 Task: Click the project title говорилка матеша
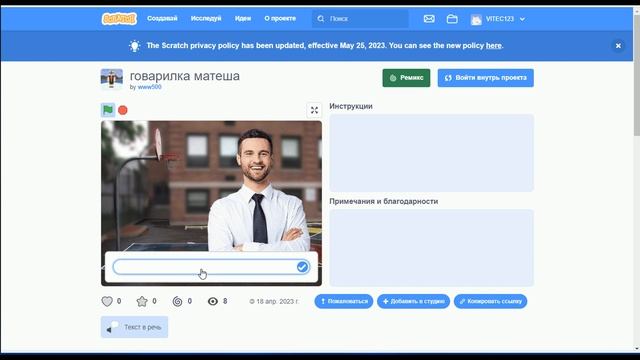pos(184,76)
